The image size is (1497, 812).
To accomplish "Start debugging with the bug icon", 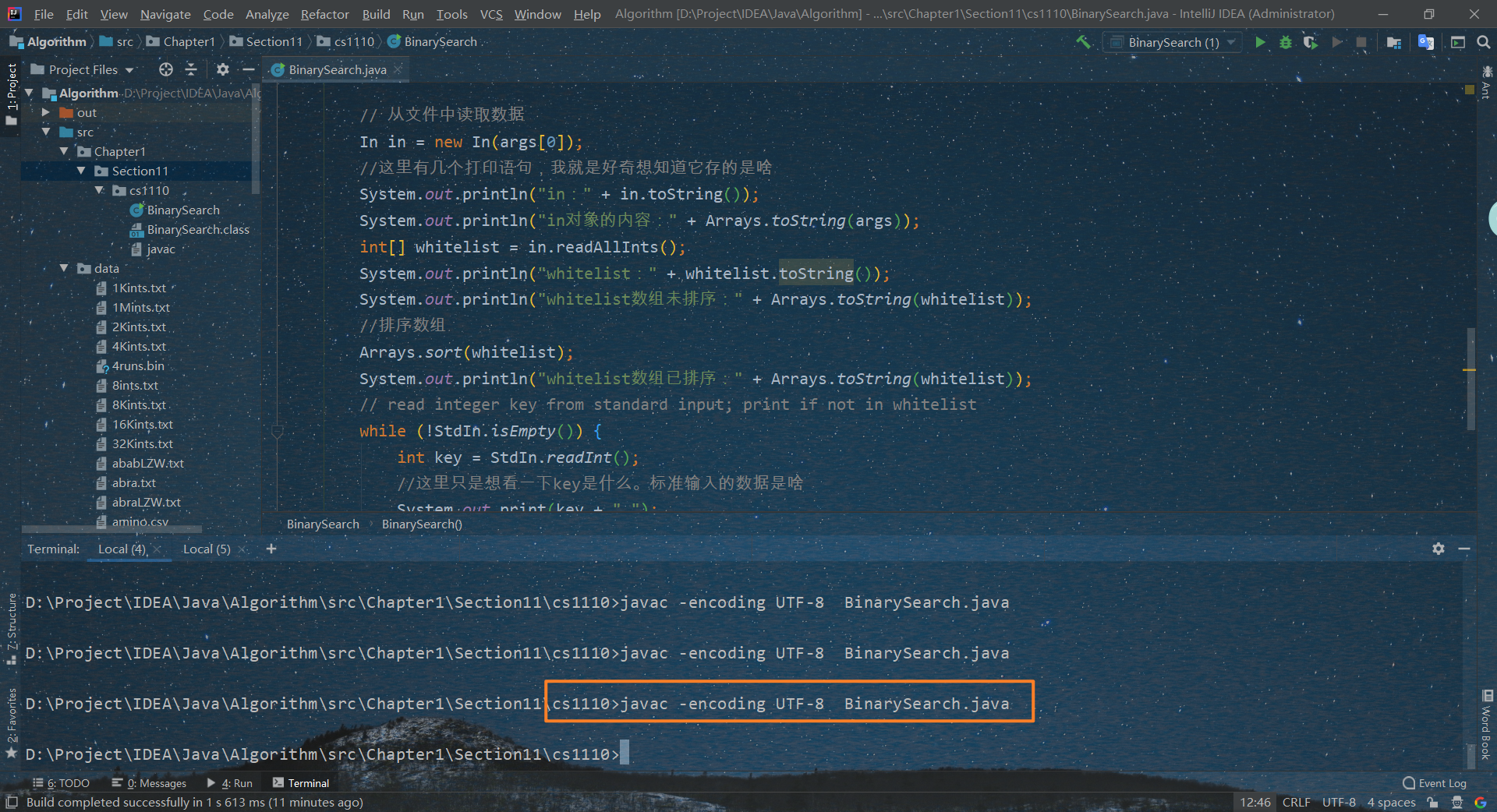I will tap(1286, 42).
